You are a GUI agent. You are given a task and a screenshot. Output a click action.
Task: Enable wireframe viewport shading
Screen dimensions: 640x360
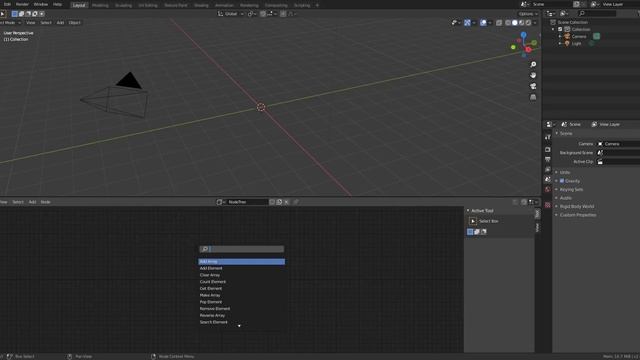click(508, 23)
